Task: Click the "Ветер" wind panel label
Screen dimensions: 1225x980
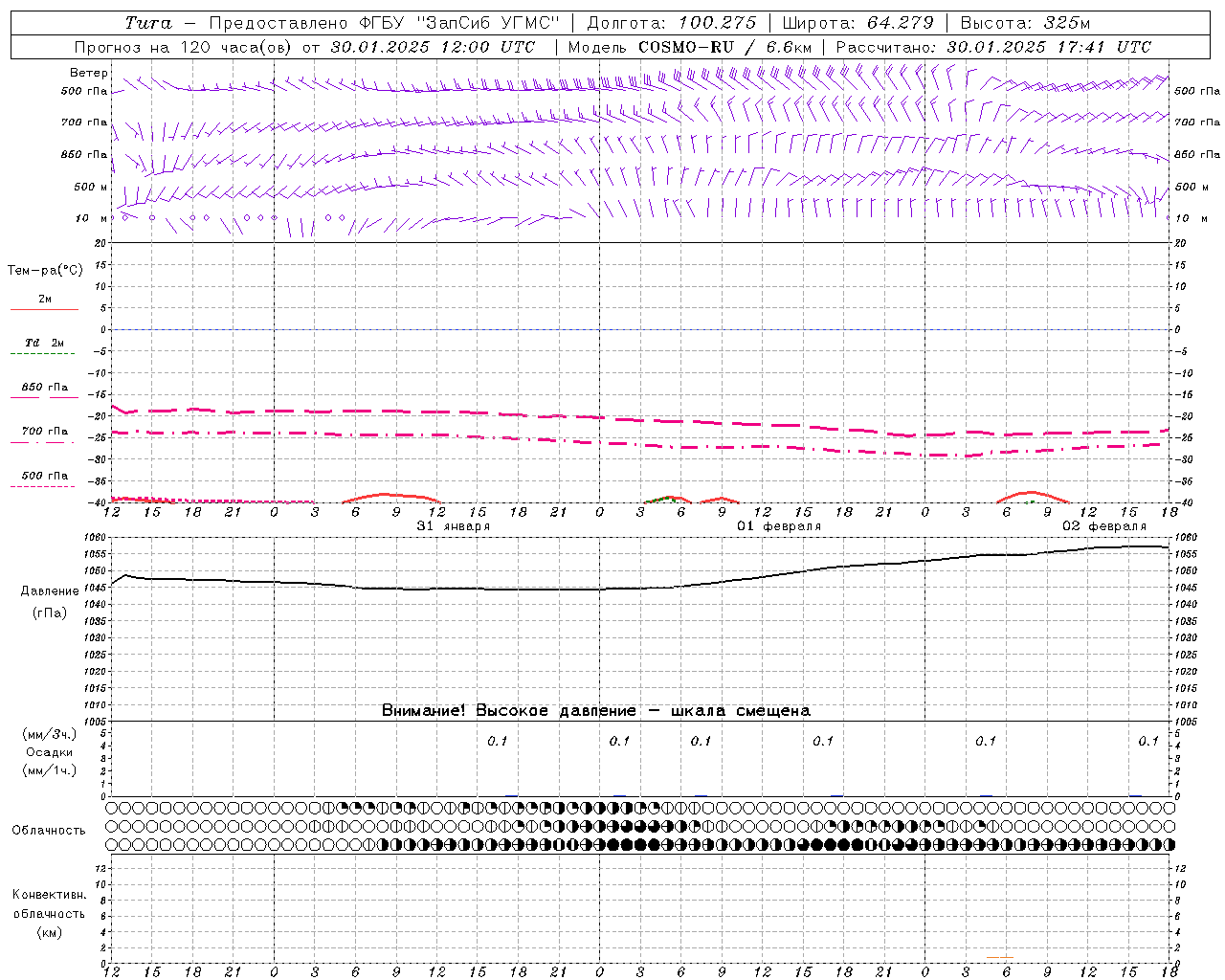Action: tap(88, 73)
